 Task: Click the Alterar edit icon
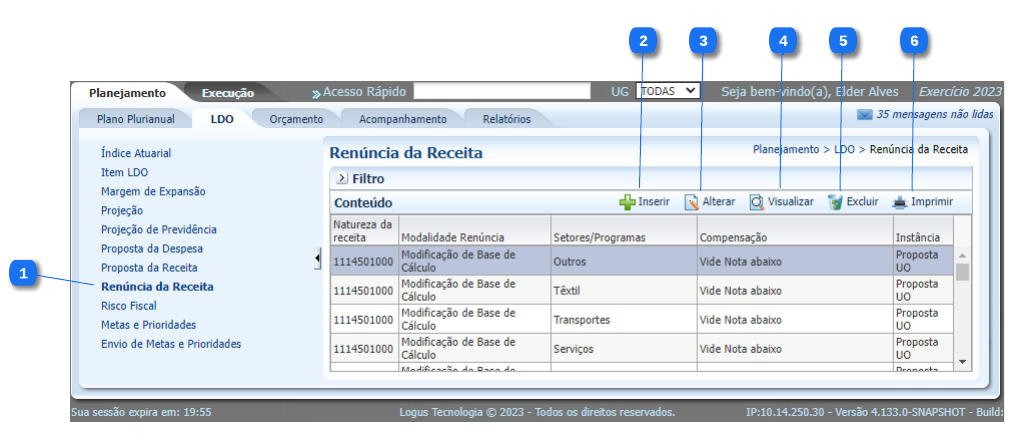click(x=691, y=202)
